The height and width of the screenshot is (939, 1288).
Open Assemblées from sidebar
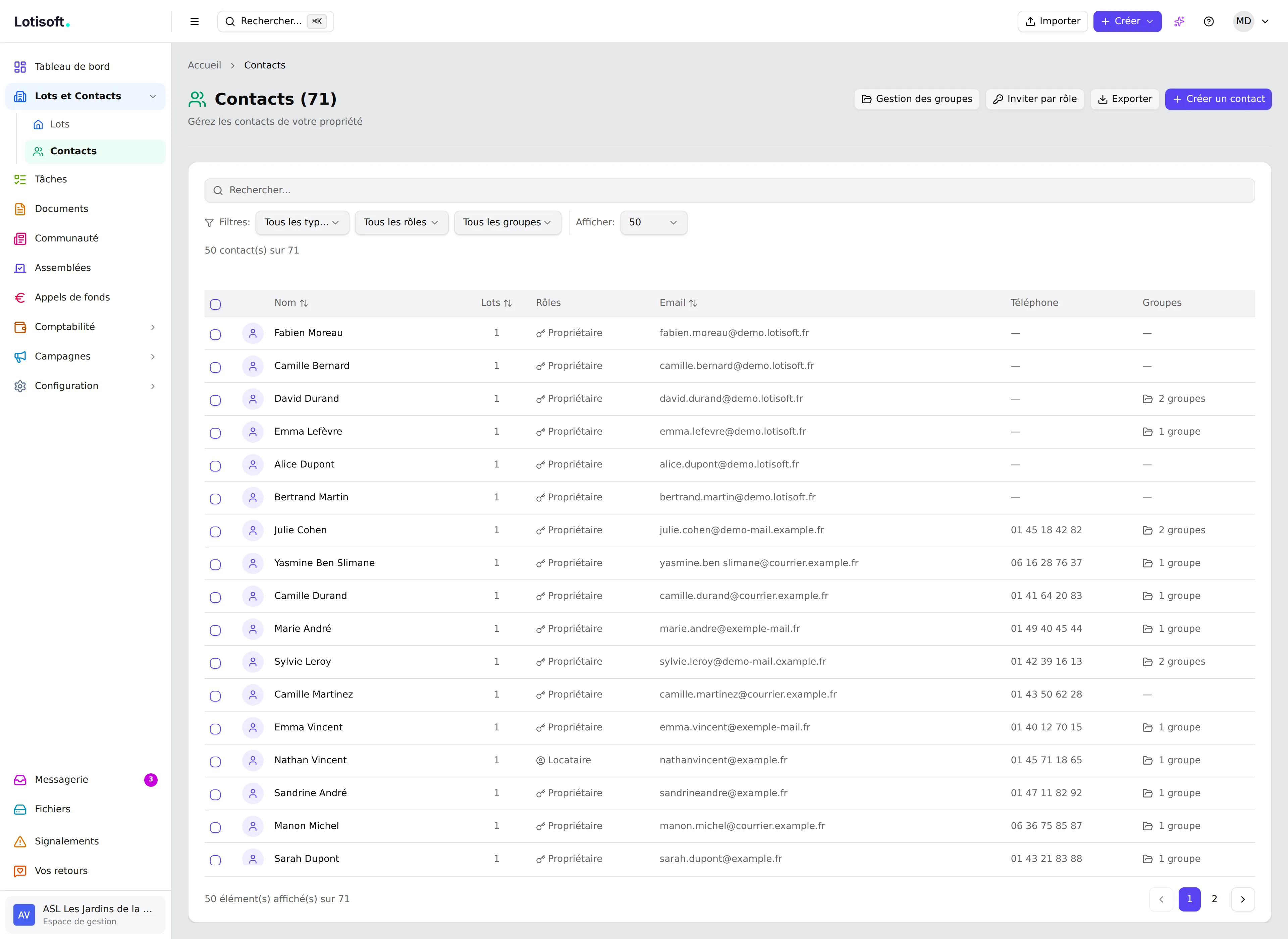(85, 268)
